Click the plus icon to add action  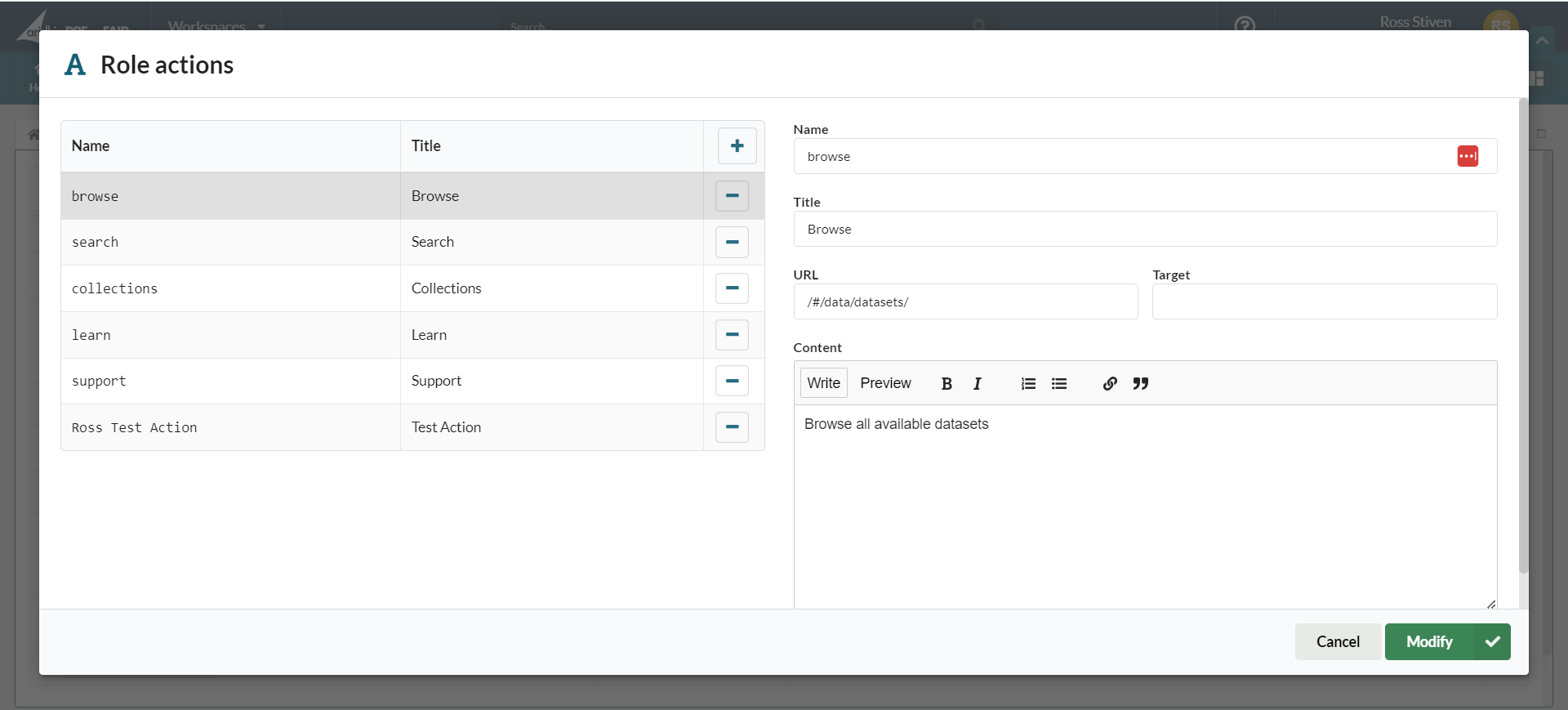737,145
